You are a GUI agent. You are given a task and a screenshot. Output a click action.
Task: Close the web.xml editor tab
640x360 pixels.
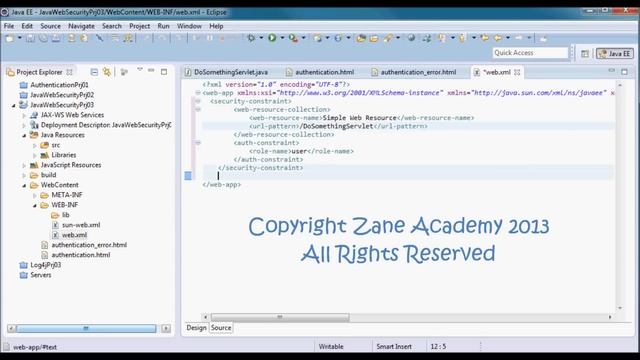coord(517,72)
